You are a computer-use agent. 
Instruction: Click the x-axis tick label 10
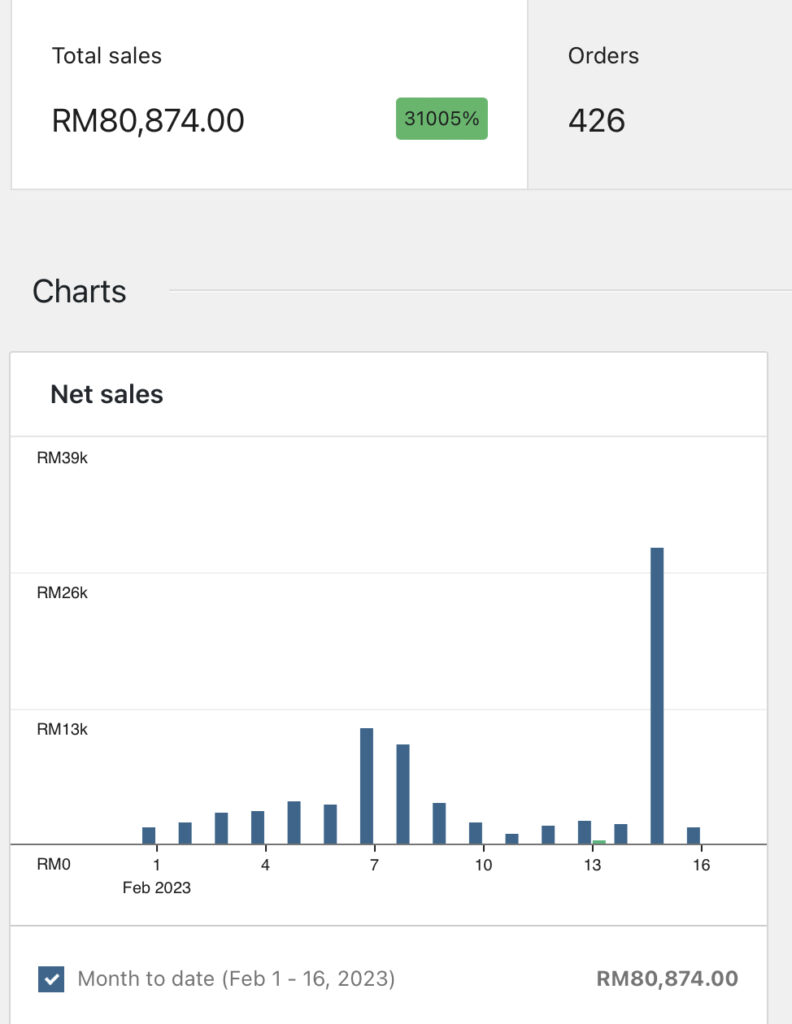coord(483,865)
